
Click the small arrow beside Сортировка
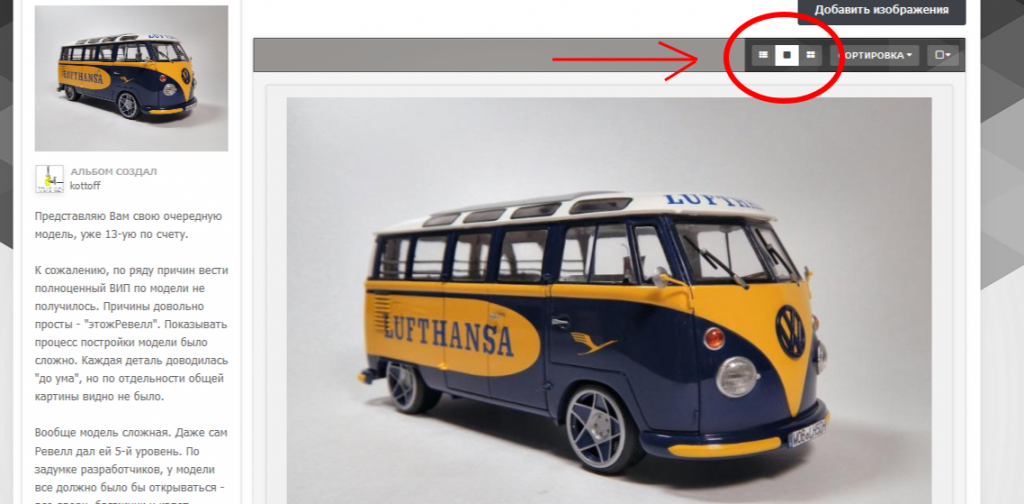pos(909,55)
